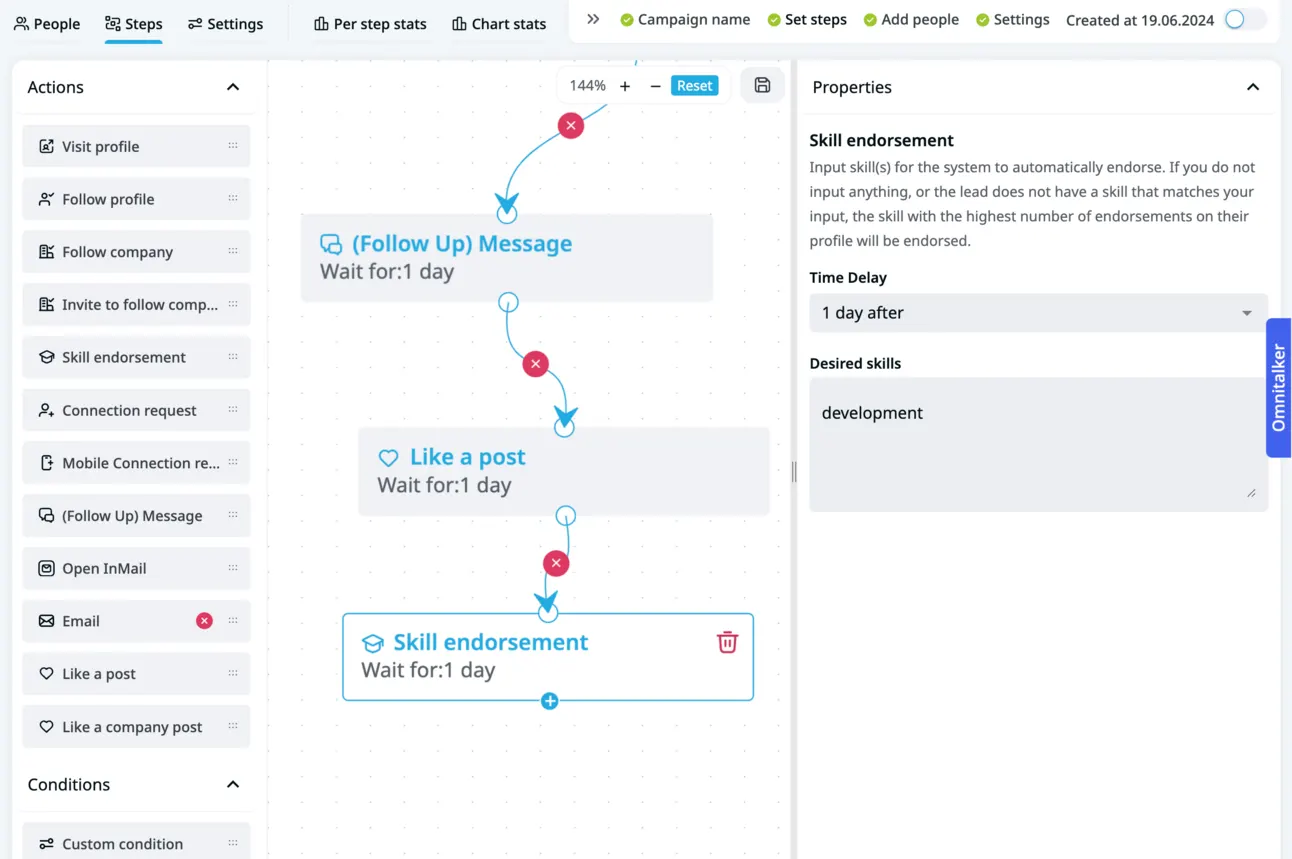Viewport: 1292px width, 859px height.
Task: Go to the Set steps wizard step
Action: pyautogui.click(x=807, y=19)
